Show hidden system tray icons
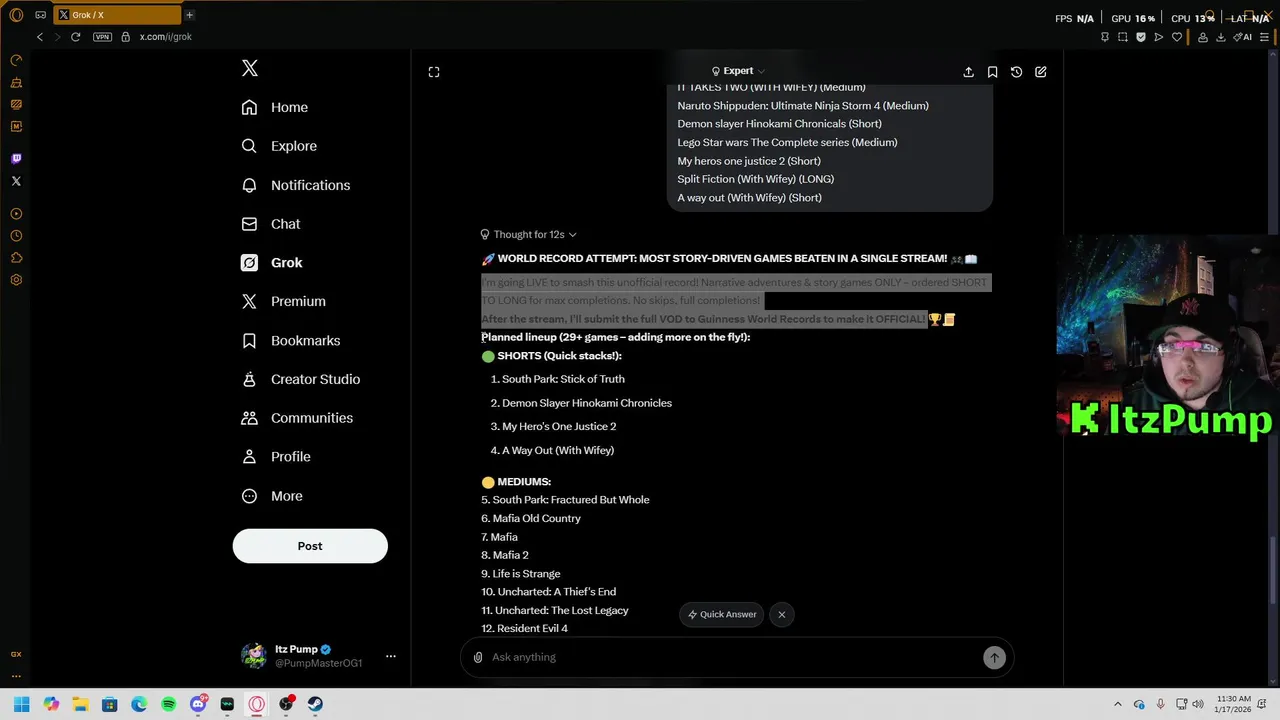Screen dimensions: 1280x720 tap(1118, 704)
